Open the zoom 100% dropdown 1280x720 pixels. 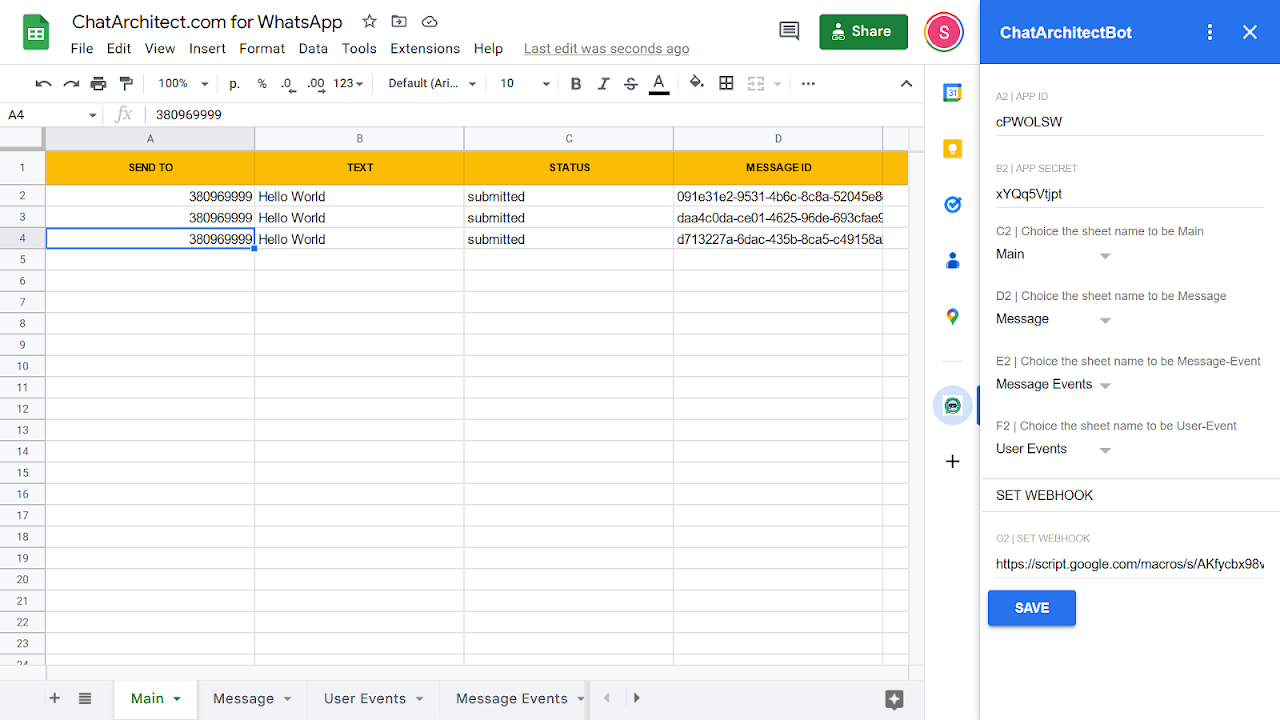coord(183,84)
